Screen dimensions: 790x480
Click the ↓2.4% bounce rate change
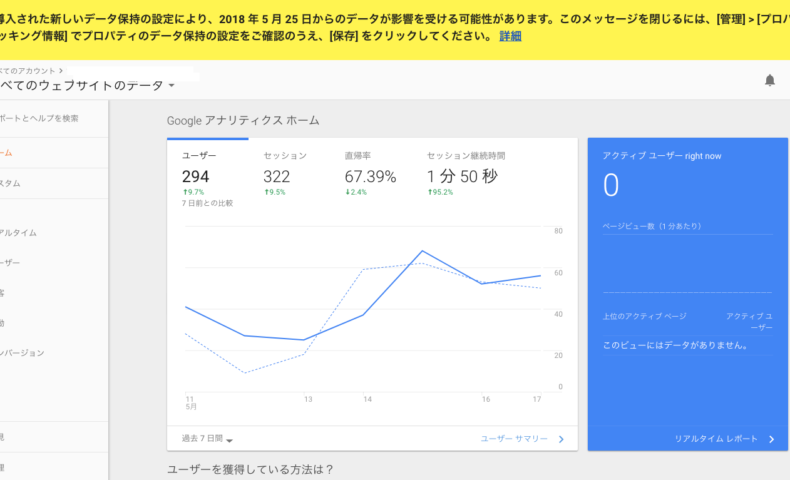[356, 192]
